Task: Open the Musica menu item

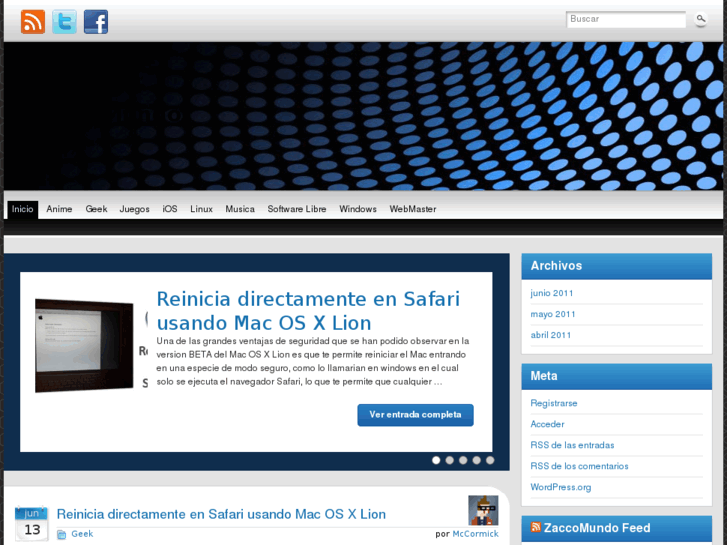Action: (240, 209)
